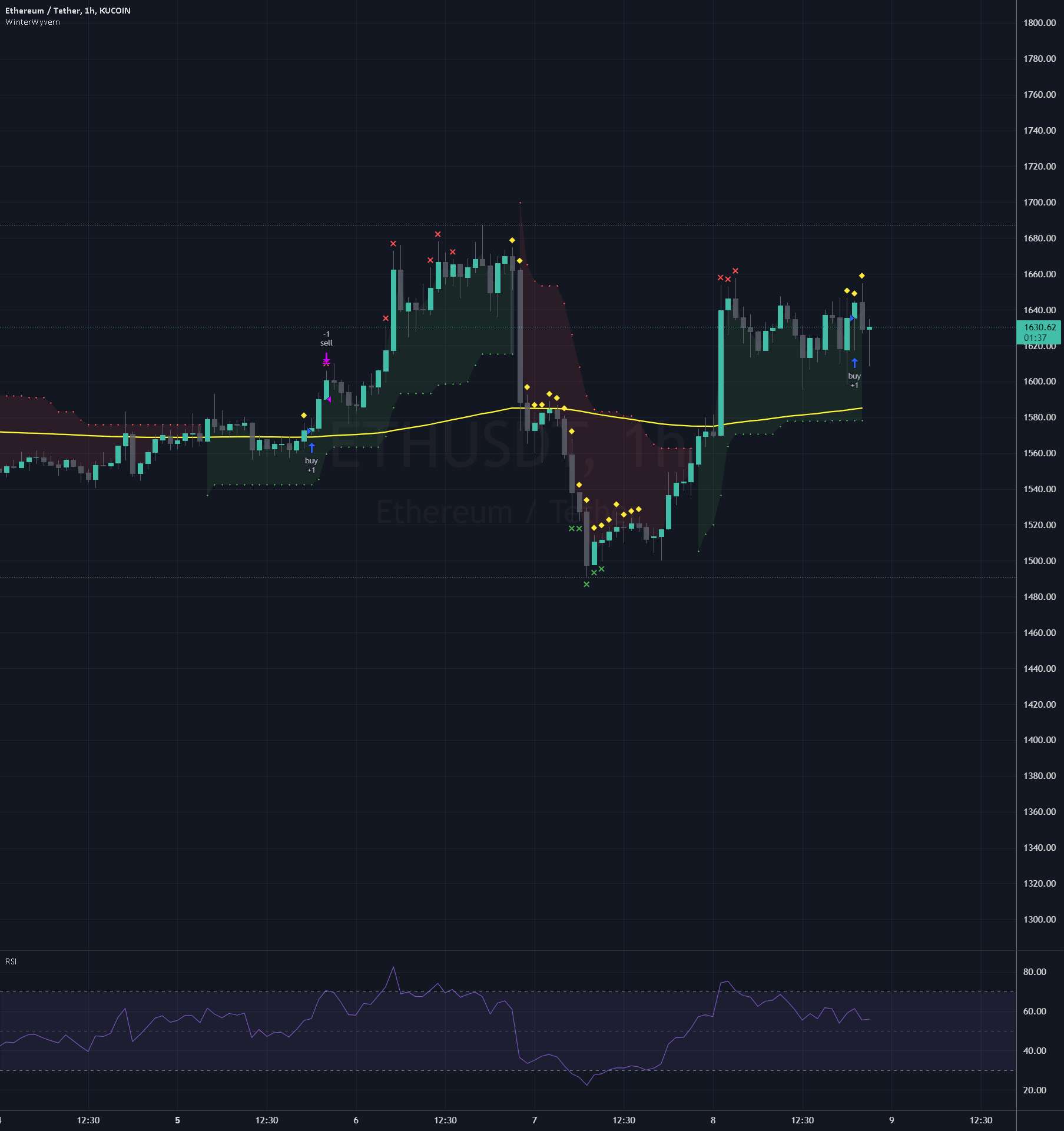Image resolution: width=1064 pixels, height=1131 pixels.
Task: Click the 1560.00 price axis label
Action: point(1039,453)
